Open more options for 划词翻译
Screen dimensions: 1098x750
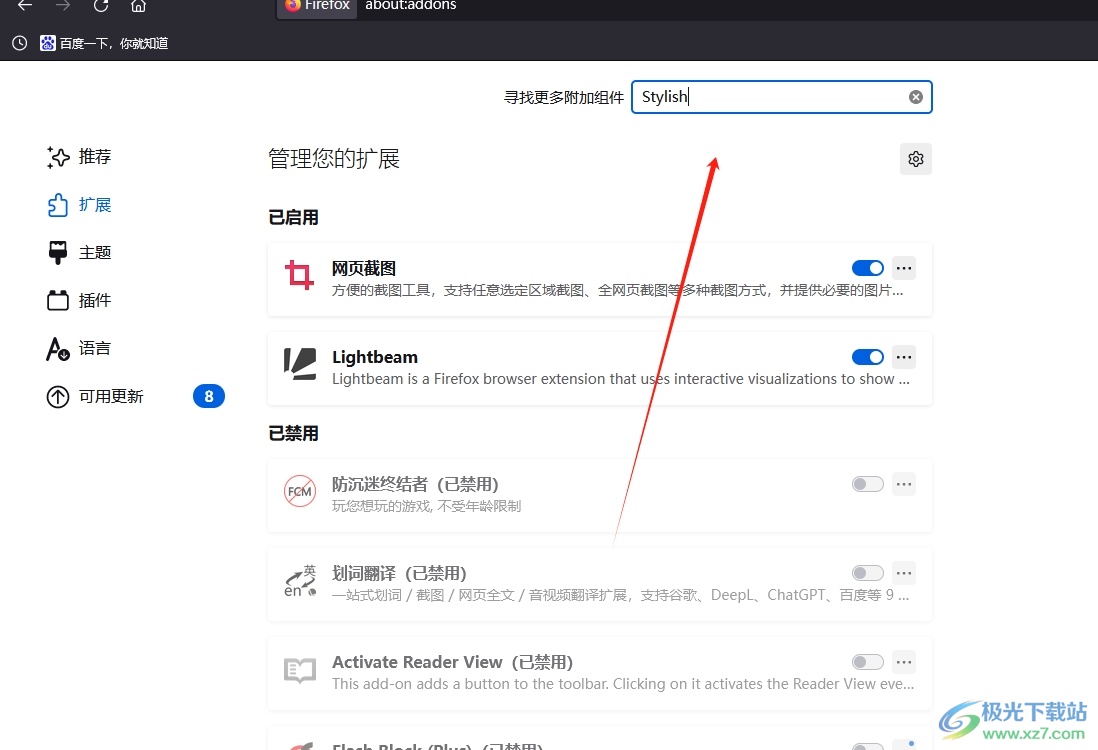click(x=904, y=573)
